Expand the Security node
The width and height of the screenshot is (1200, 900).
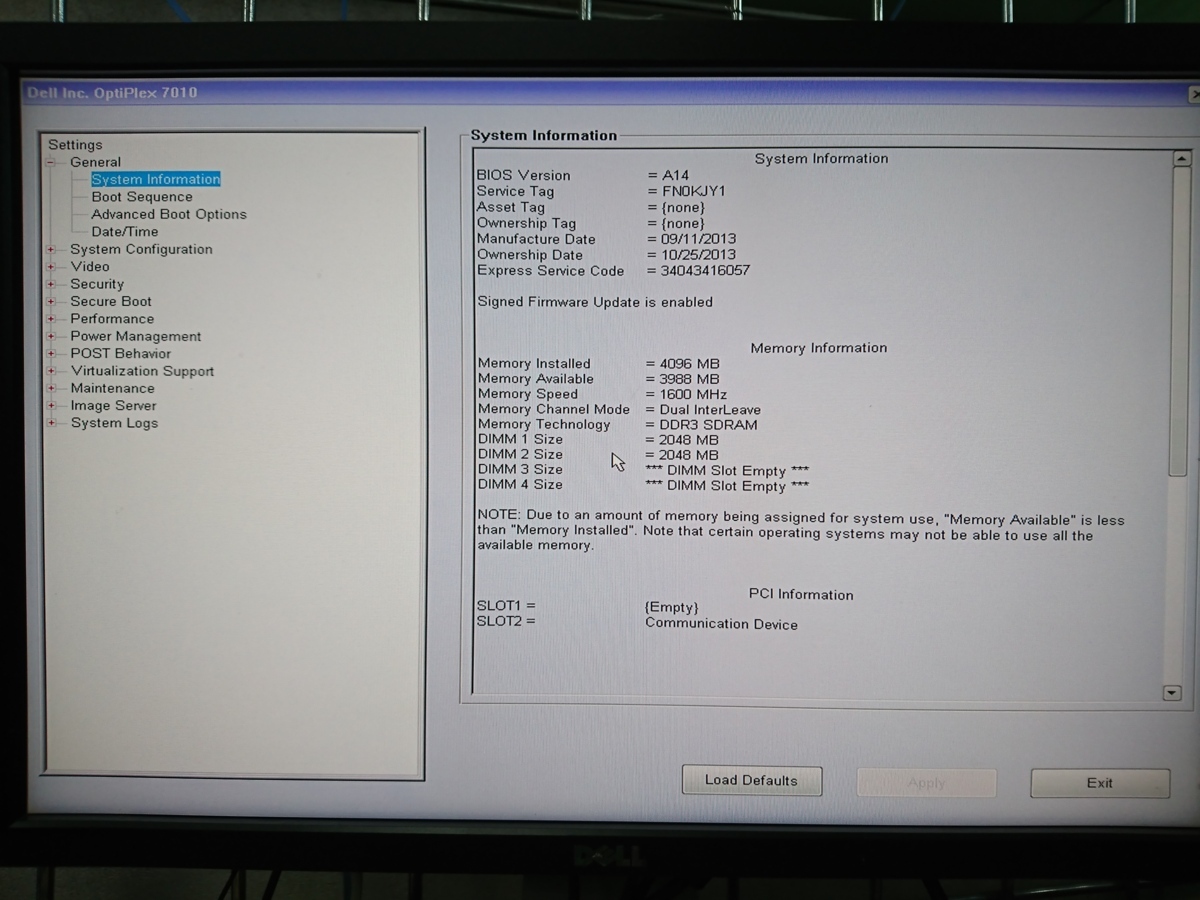coord(51,284)
